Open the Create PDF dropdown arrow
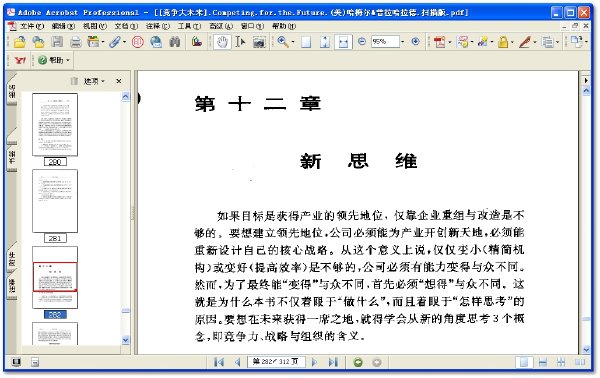The image size is (600, 378). pyautogui.click(x=449, y=42)
